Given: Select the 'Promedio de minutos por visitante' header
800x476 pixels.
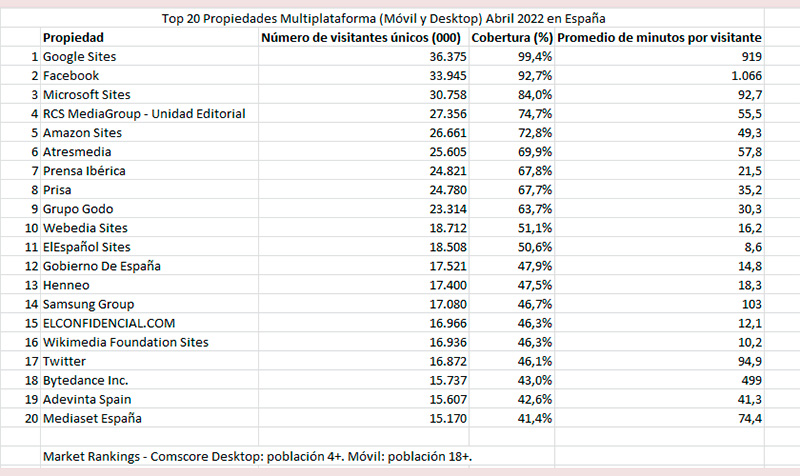Looking at the screenshot, I should [x=659, y=38].
